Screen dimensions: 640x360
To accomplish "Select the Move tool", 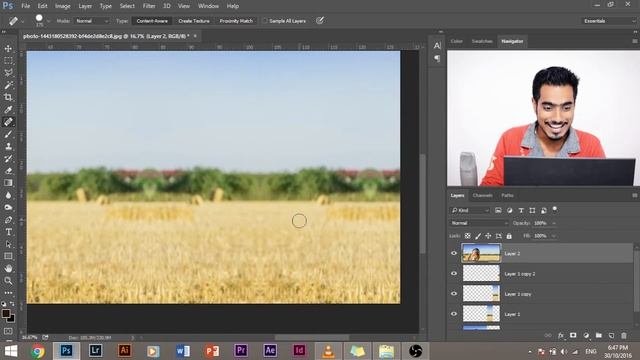I will [x=8, y=49].
